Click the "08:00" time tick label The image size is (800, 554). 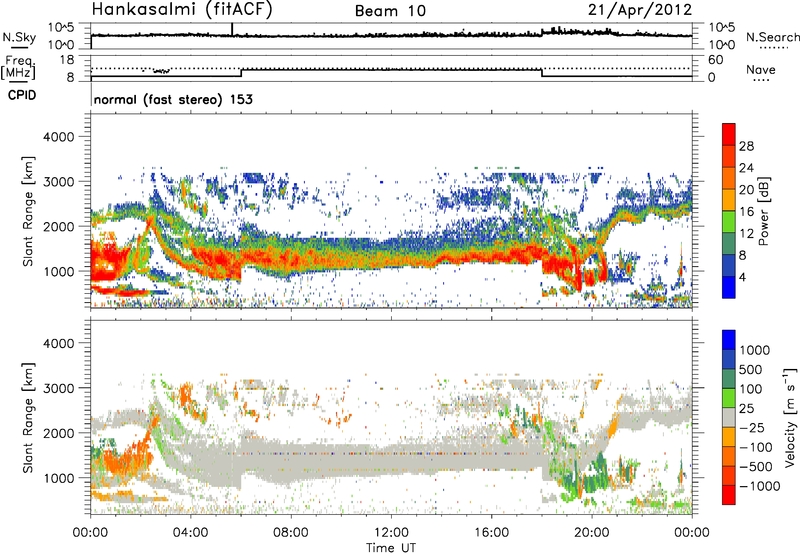(291, 533)
